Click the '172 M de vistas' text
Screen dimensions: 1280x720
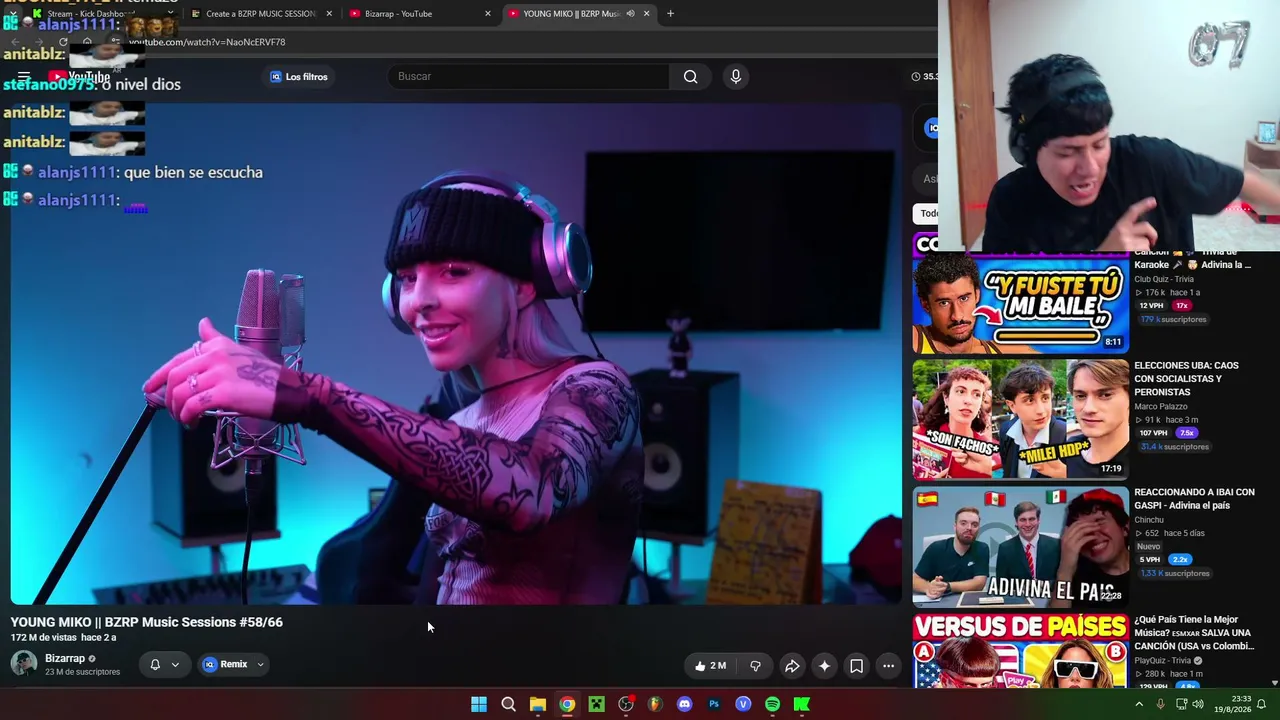43,638
